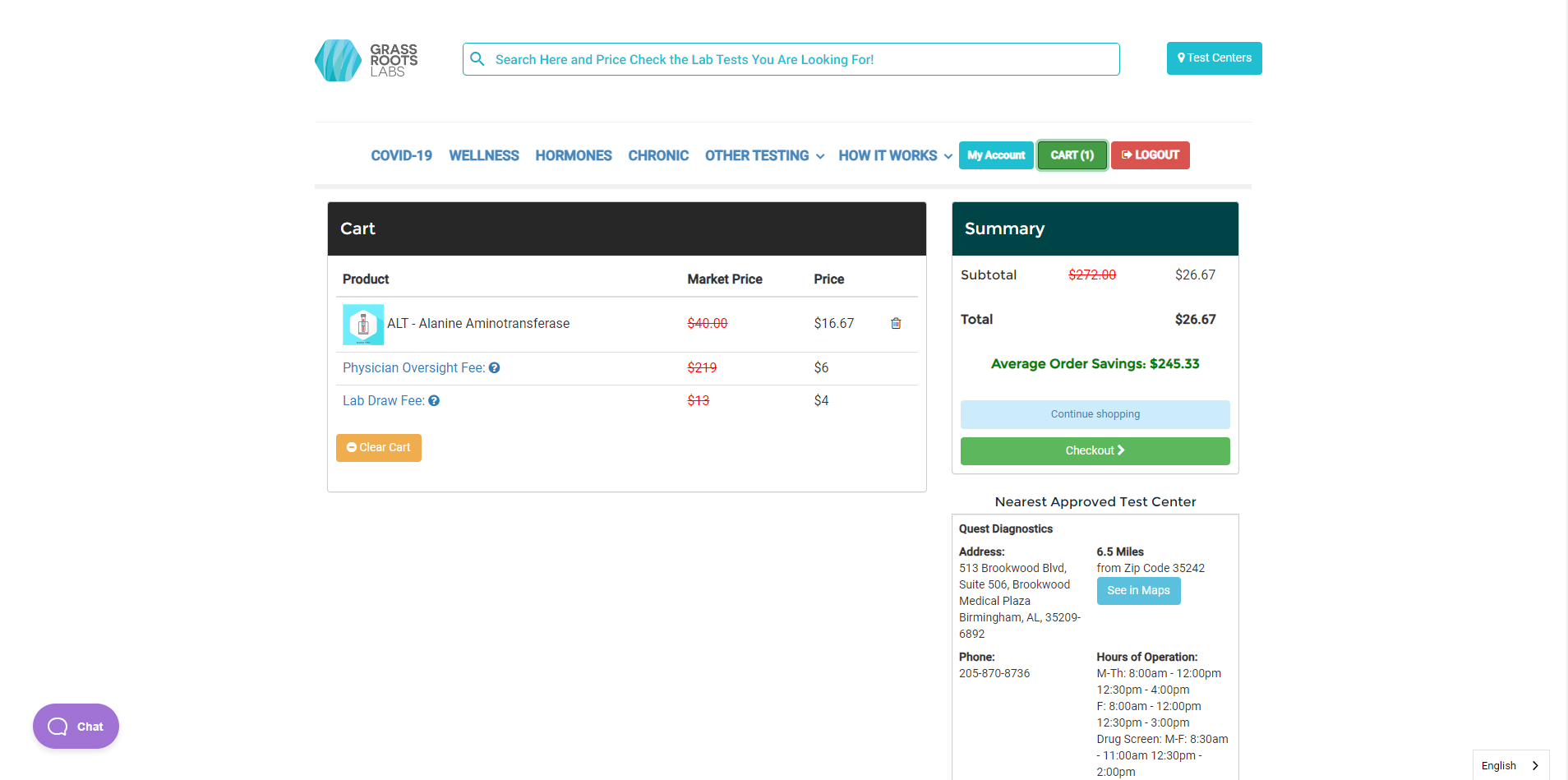The image size is (1568, 780).
Task: Click the ALT product thumbnail image
Action: [363, 325]
